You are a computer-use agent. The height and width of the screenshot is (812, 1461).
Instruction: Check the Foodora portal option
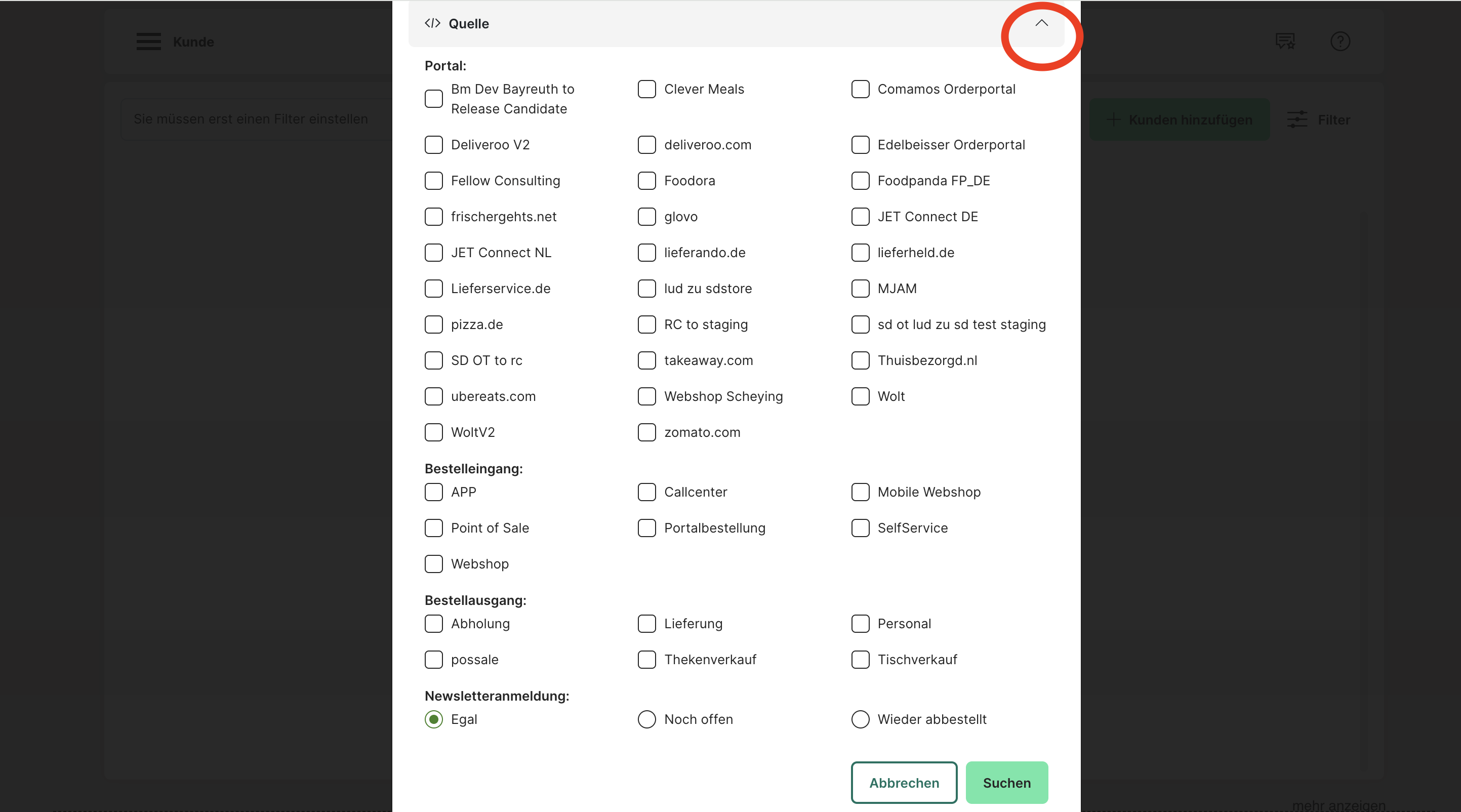(646, 181)
